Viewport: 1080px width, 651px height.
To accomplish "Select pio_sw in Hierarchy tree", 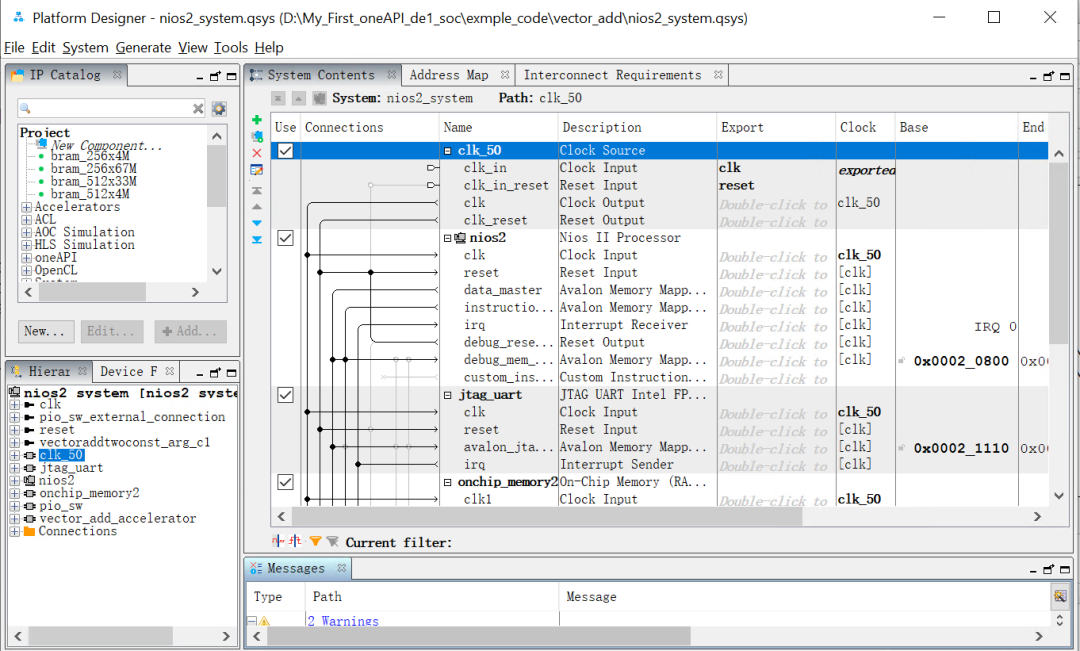I will 61,506.
